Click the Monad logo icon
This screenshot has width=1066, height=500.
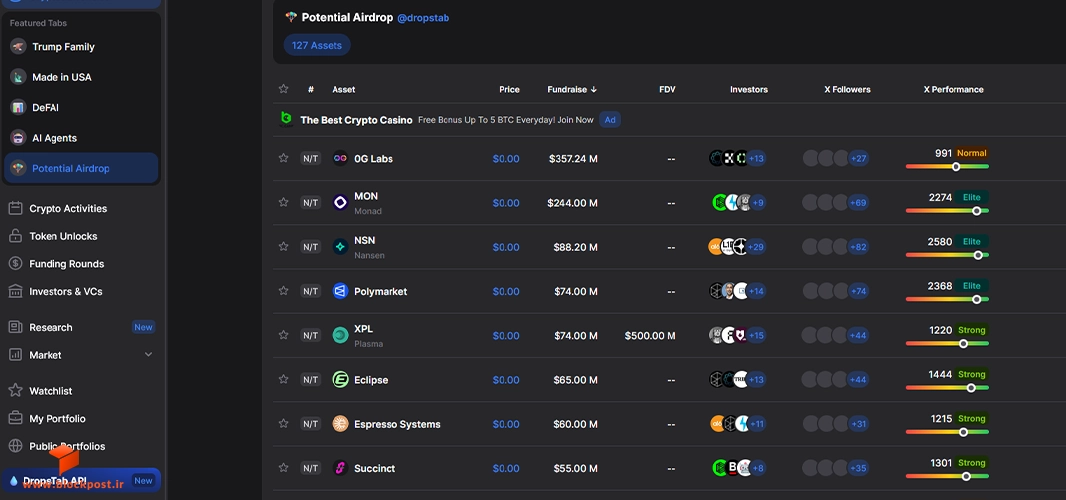pos(340,203)
